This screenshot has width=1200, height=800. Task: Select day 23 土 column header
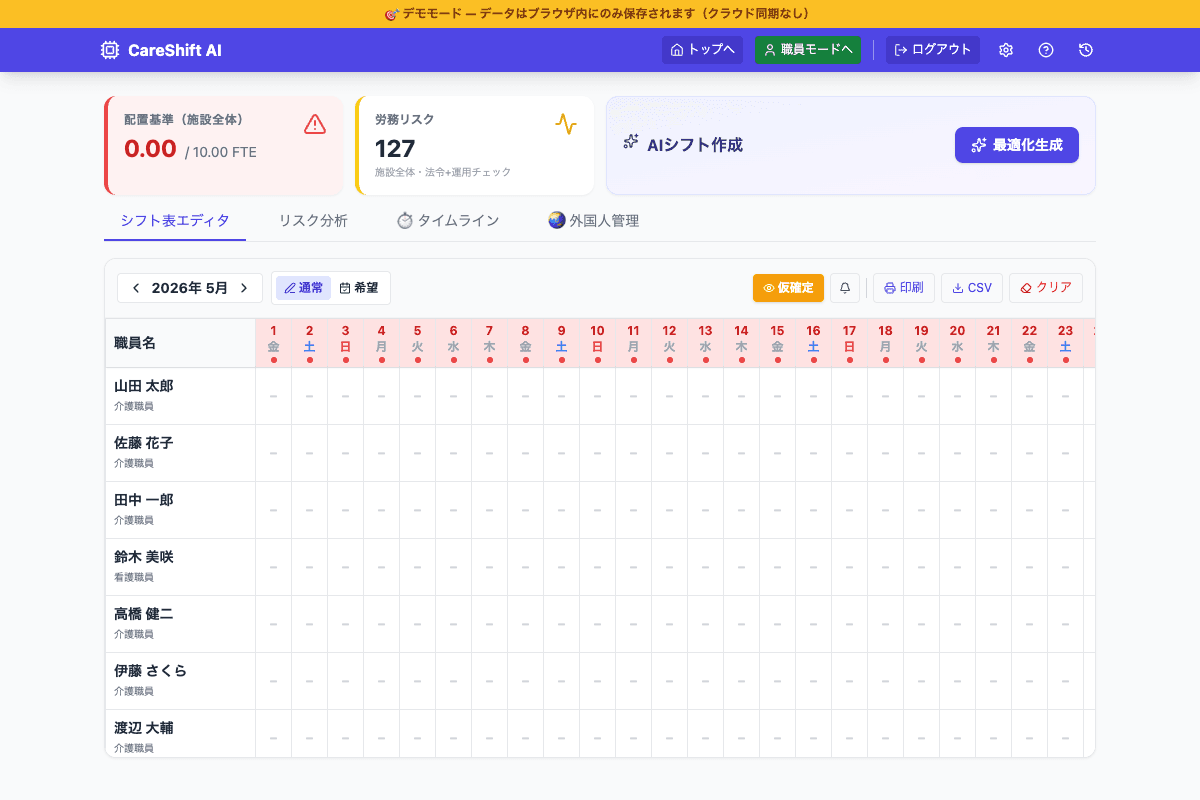1065,343
